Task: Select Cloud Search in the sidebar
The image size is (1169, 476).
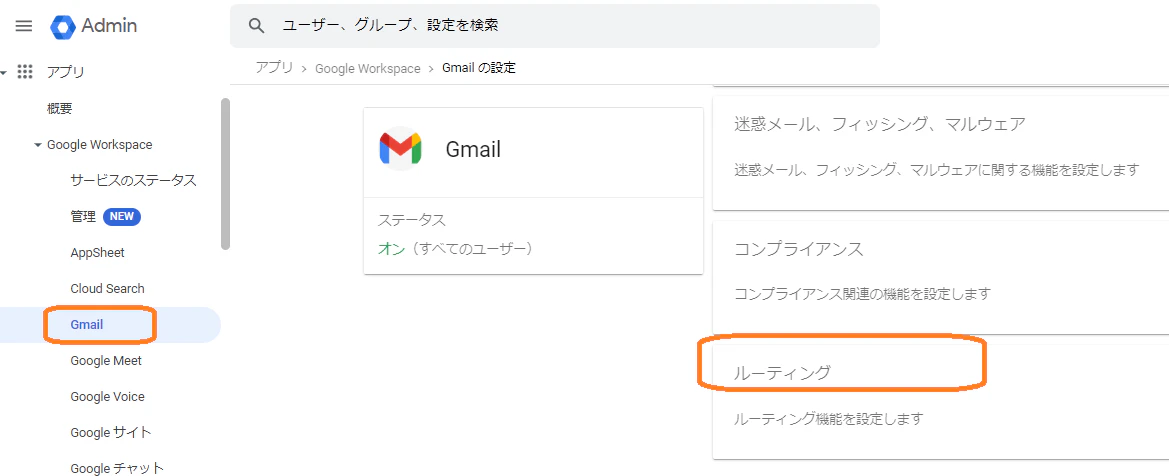Action: (x=107, y=289)
